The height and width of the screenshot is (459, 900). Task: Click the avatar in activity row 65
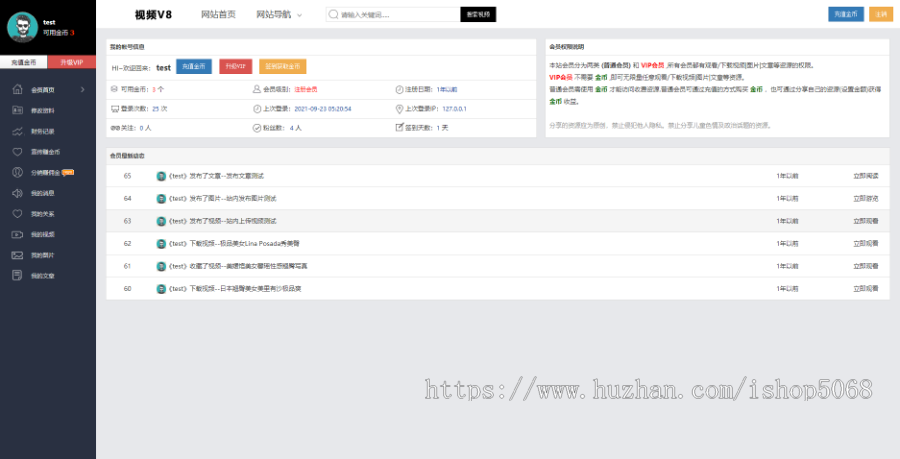pyautogui.click(x=161, y=176)
